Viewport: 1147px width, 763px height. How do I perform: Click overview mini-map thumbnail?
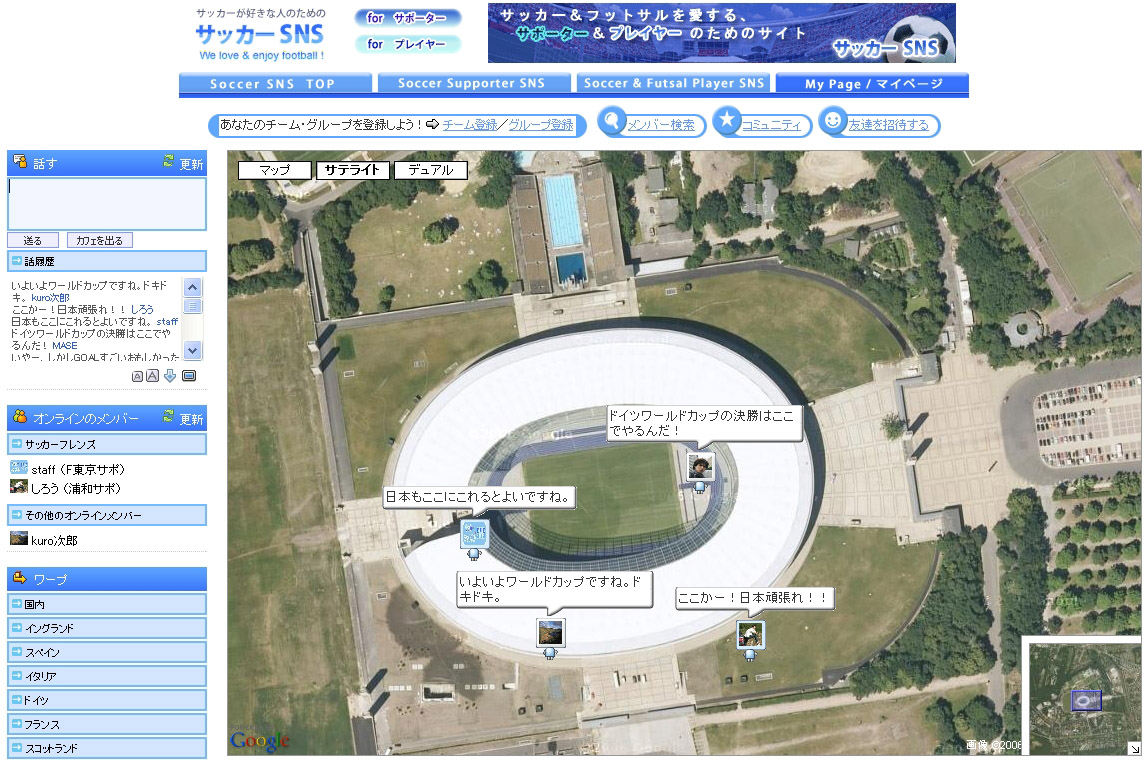click(x=1085, y=698)
